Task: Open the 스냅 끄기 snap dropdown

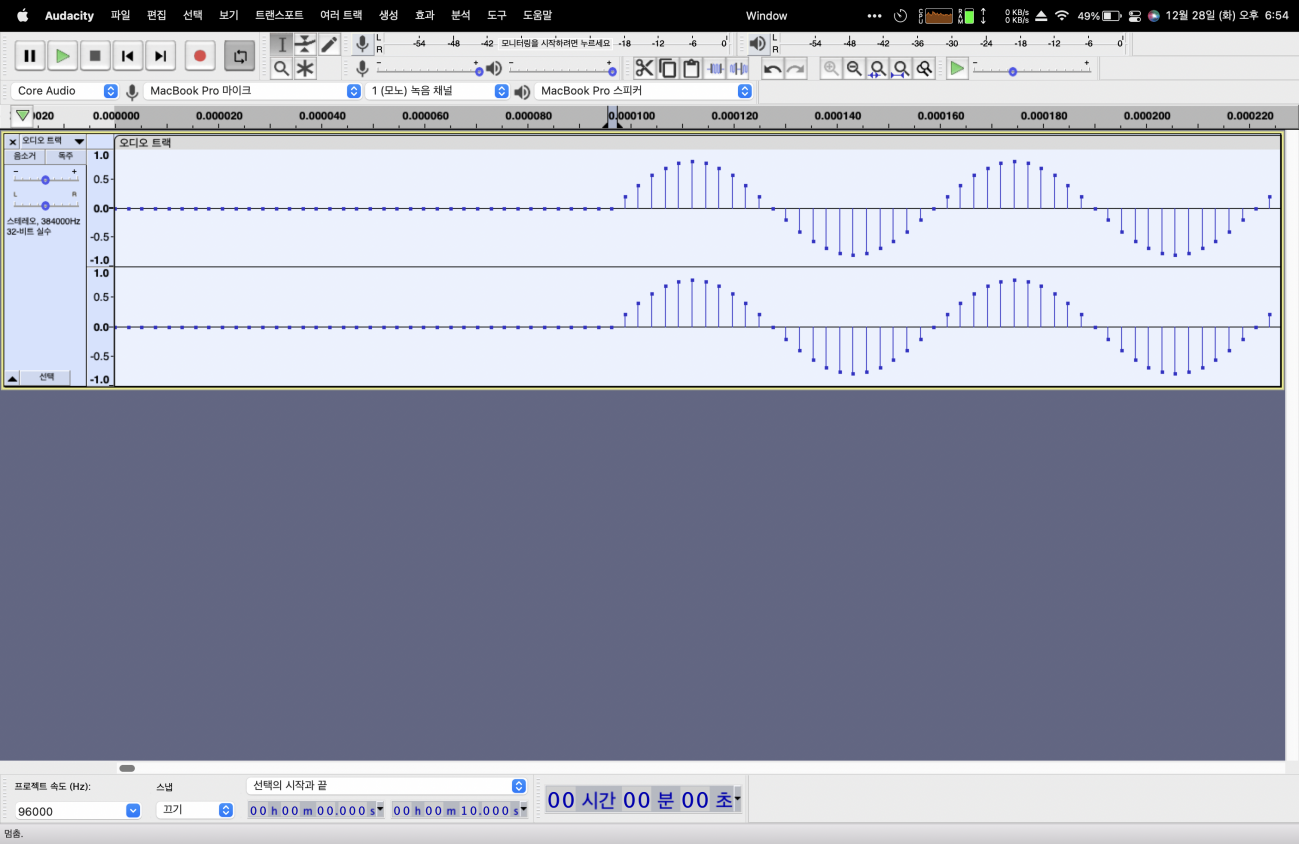Action: tap(194, 810)
